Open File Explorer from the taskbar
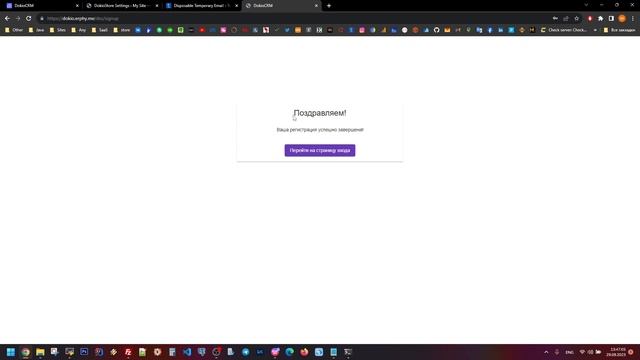Screen dimensions: 640x360 click(40, 352)
